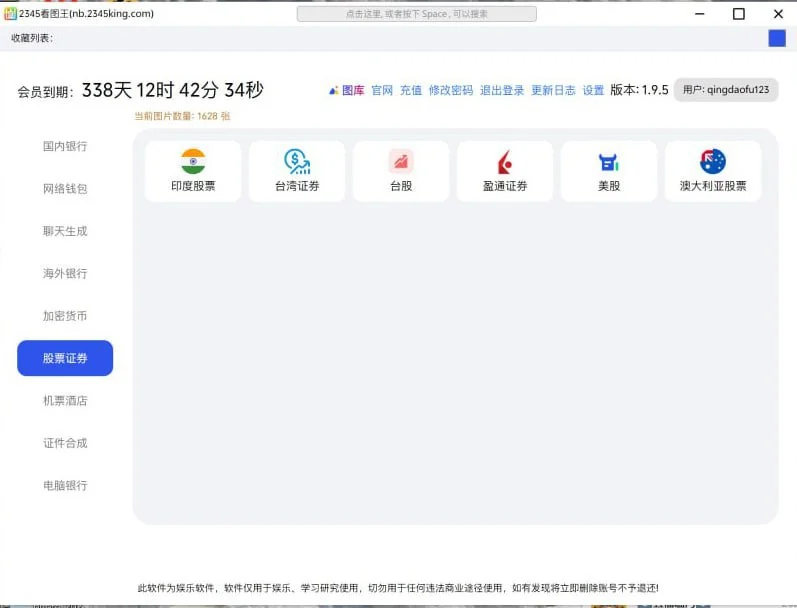Click the 充值 recharge link

point(411,90)
